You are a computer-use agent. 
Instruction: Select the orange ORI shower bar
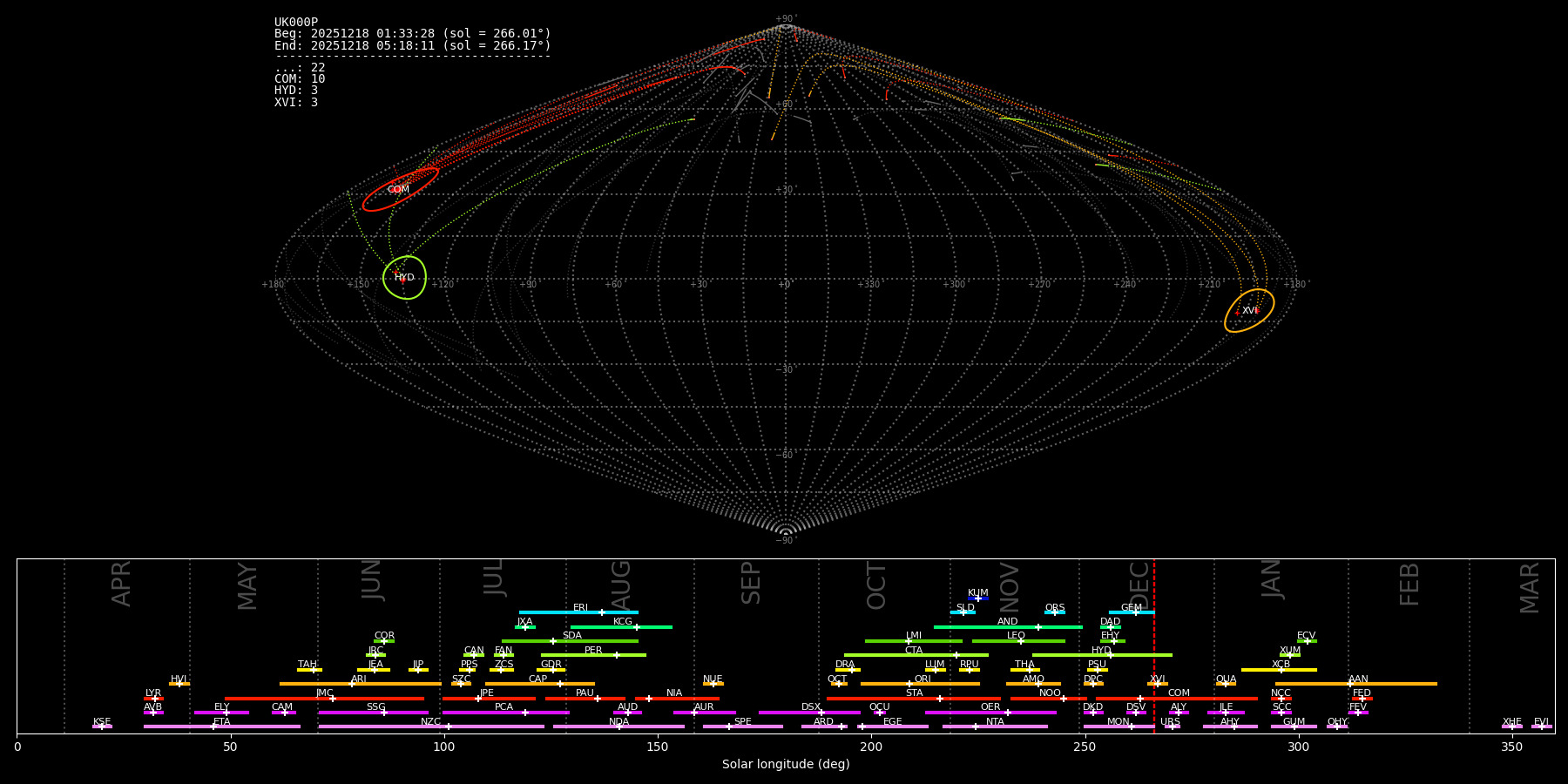click(920, 684)
